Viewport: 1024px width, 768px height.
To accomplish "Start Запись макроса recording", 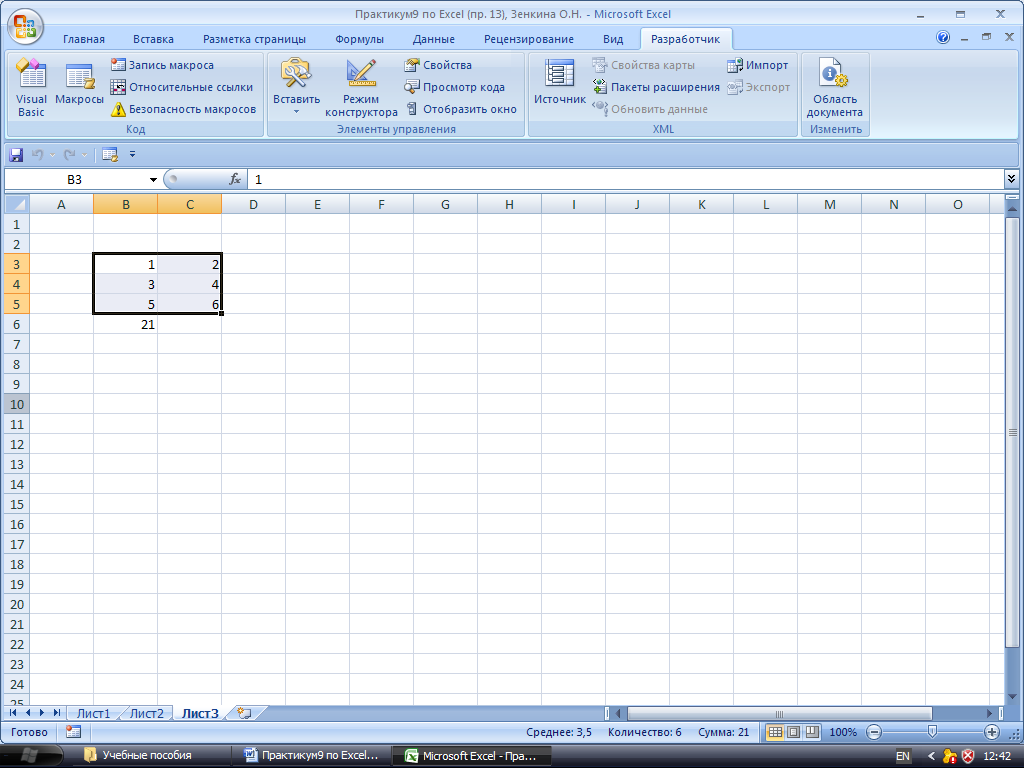I will point(162,65).
